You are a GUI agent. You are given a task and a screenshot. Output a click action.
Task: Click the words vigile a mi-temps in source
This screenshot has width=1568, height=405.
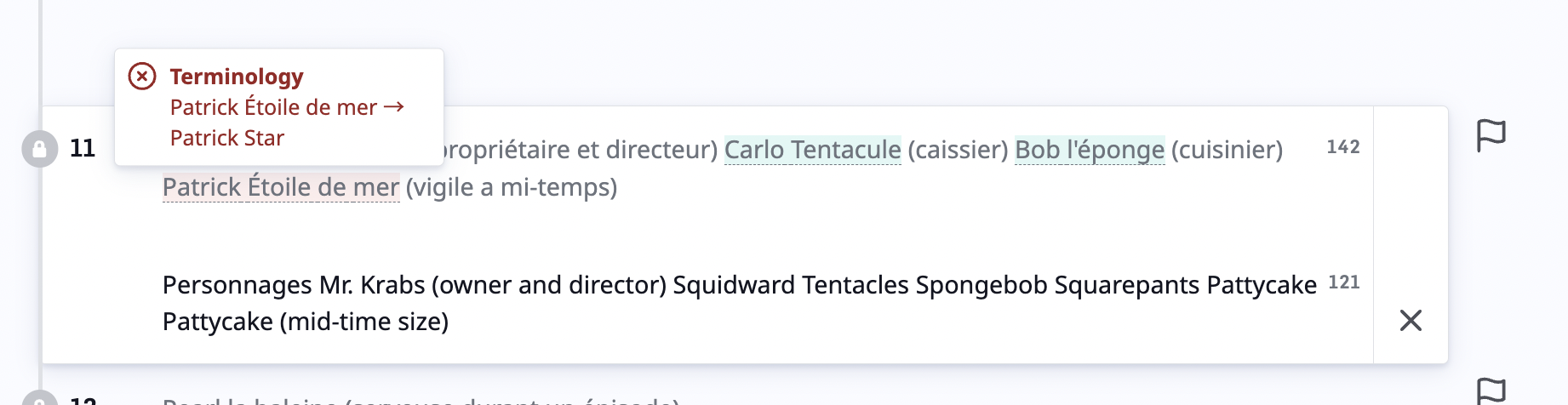coord(511,187)
